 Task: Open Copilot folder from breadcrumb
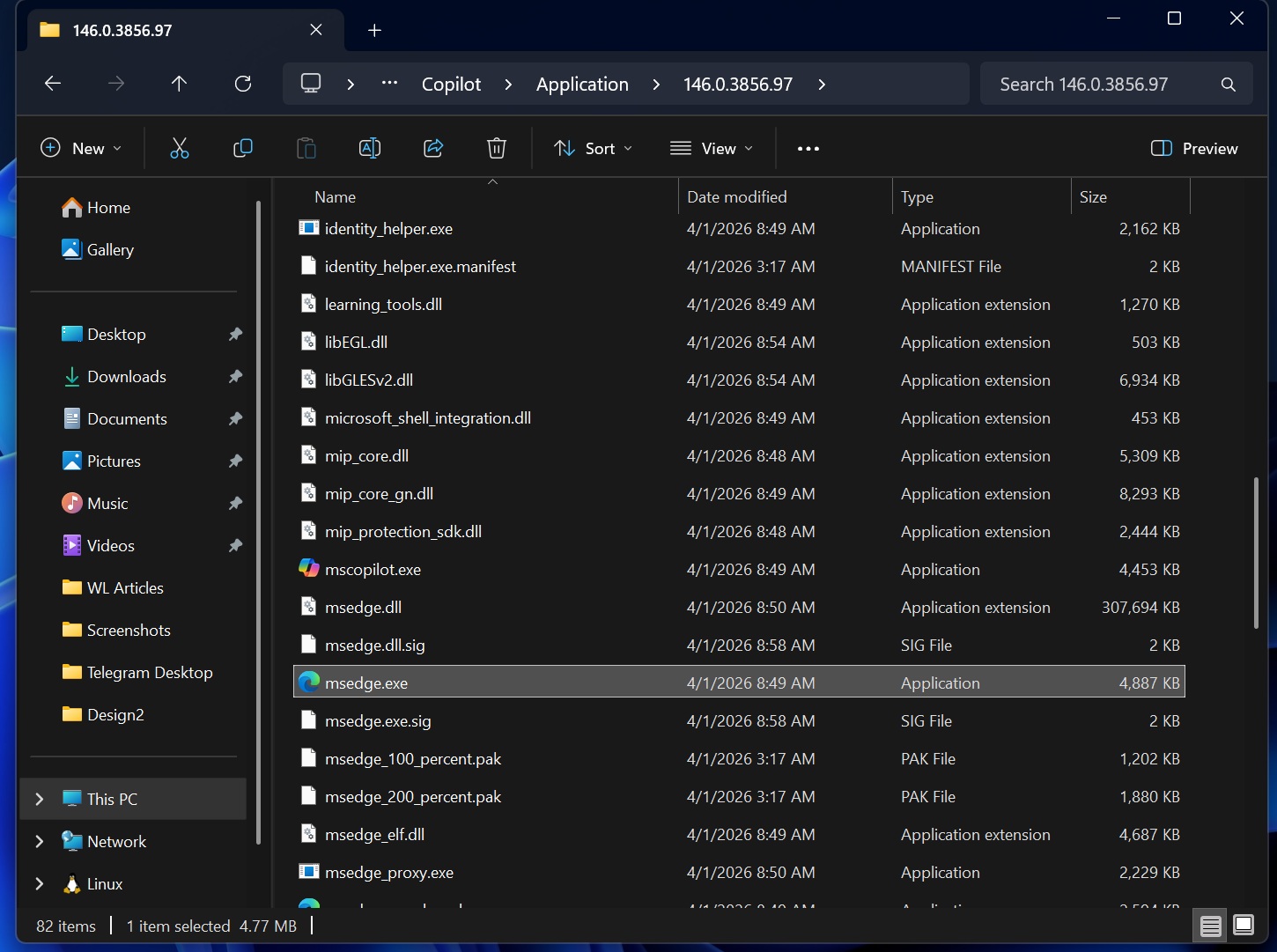pos(451,84)
